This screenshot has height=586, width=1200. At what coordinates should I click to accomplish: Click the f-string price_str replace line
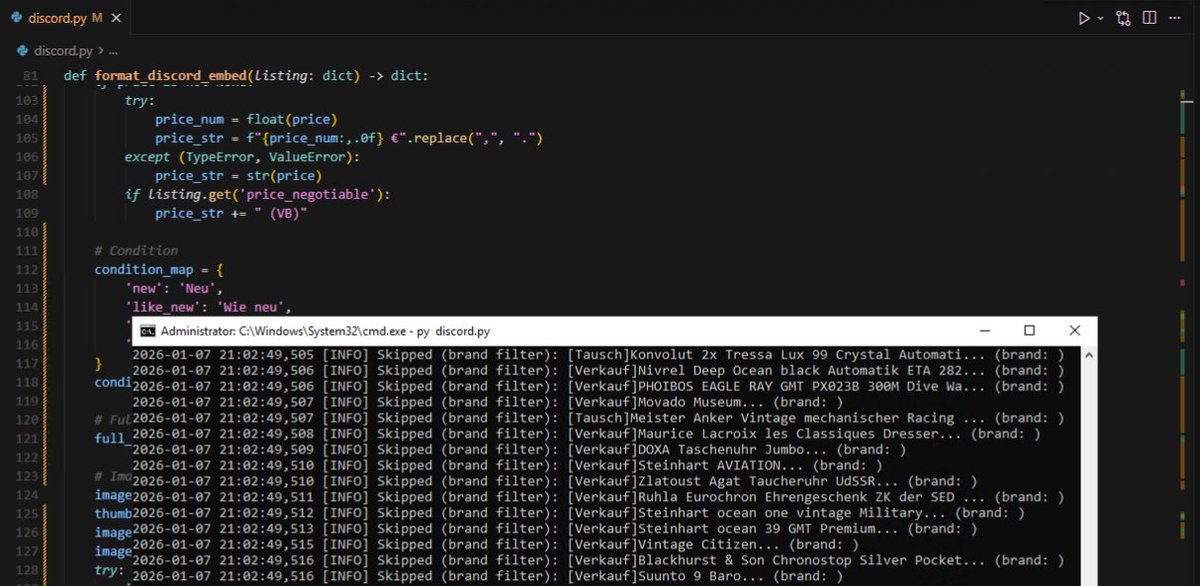click(x=348, y=138)
